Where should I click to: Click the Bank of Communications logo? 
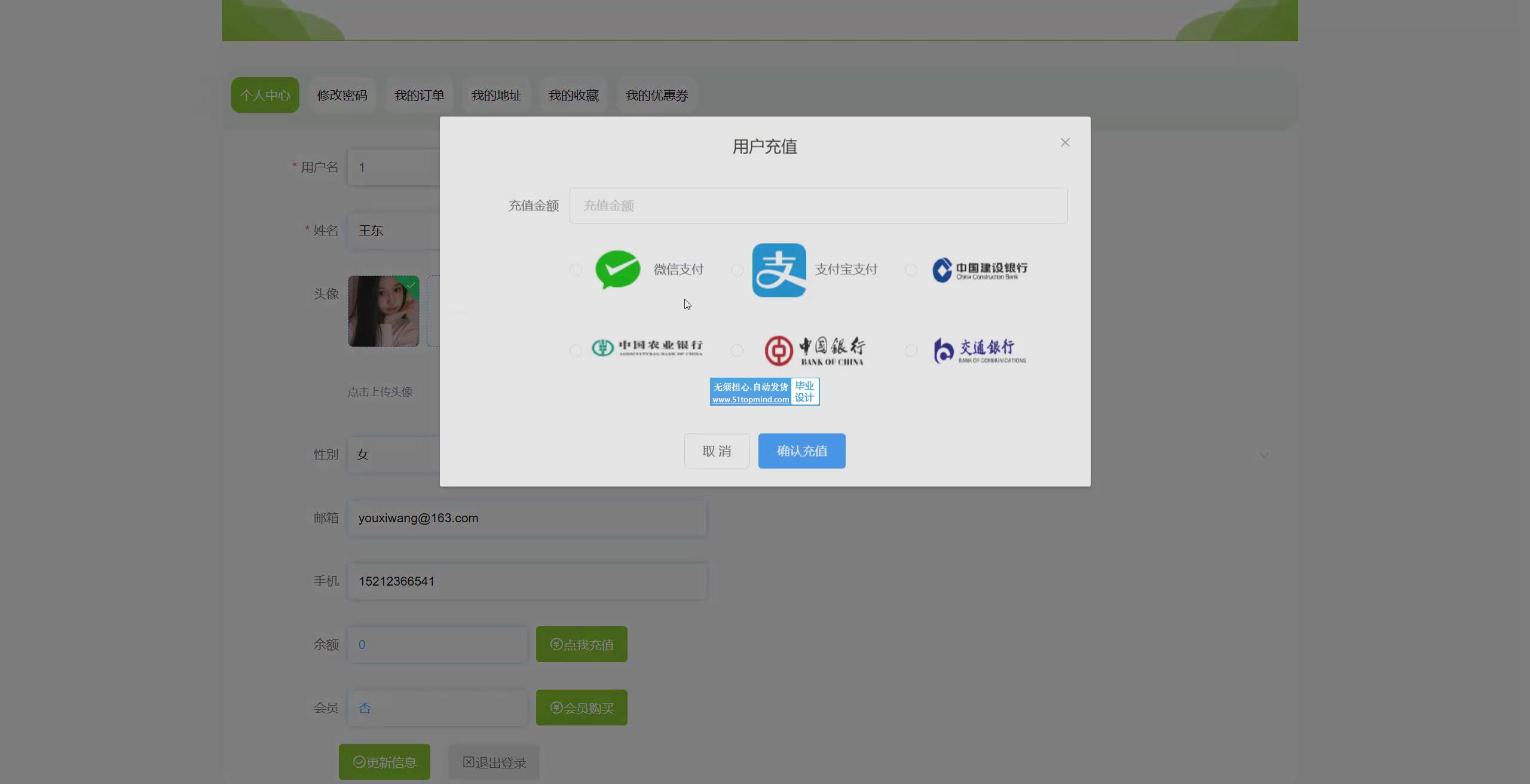(x=980, y=351)
